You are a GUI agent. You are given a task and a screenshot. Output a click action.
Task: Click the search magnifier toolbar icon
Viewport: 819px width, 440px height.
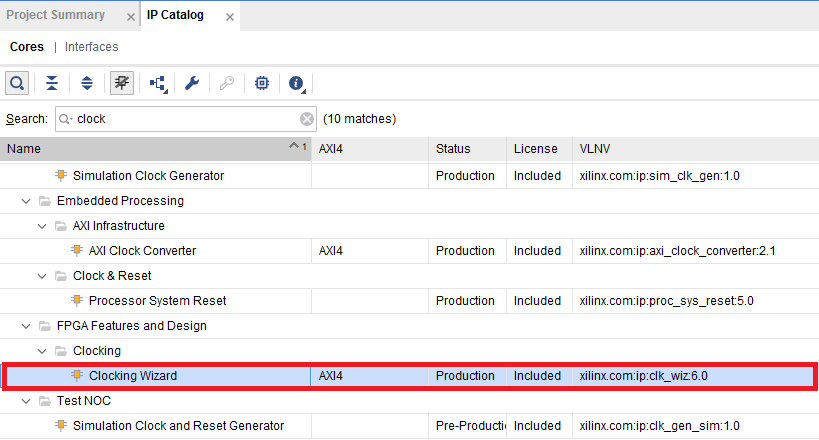17,83
